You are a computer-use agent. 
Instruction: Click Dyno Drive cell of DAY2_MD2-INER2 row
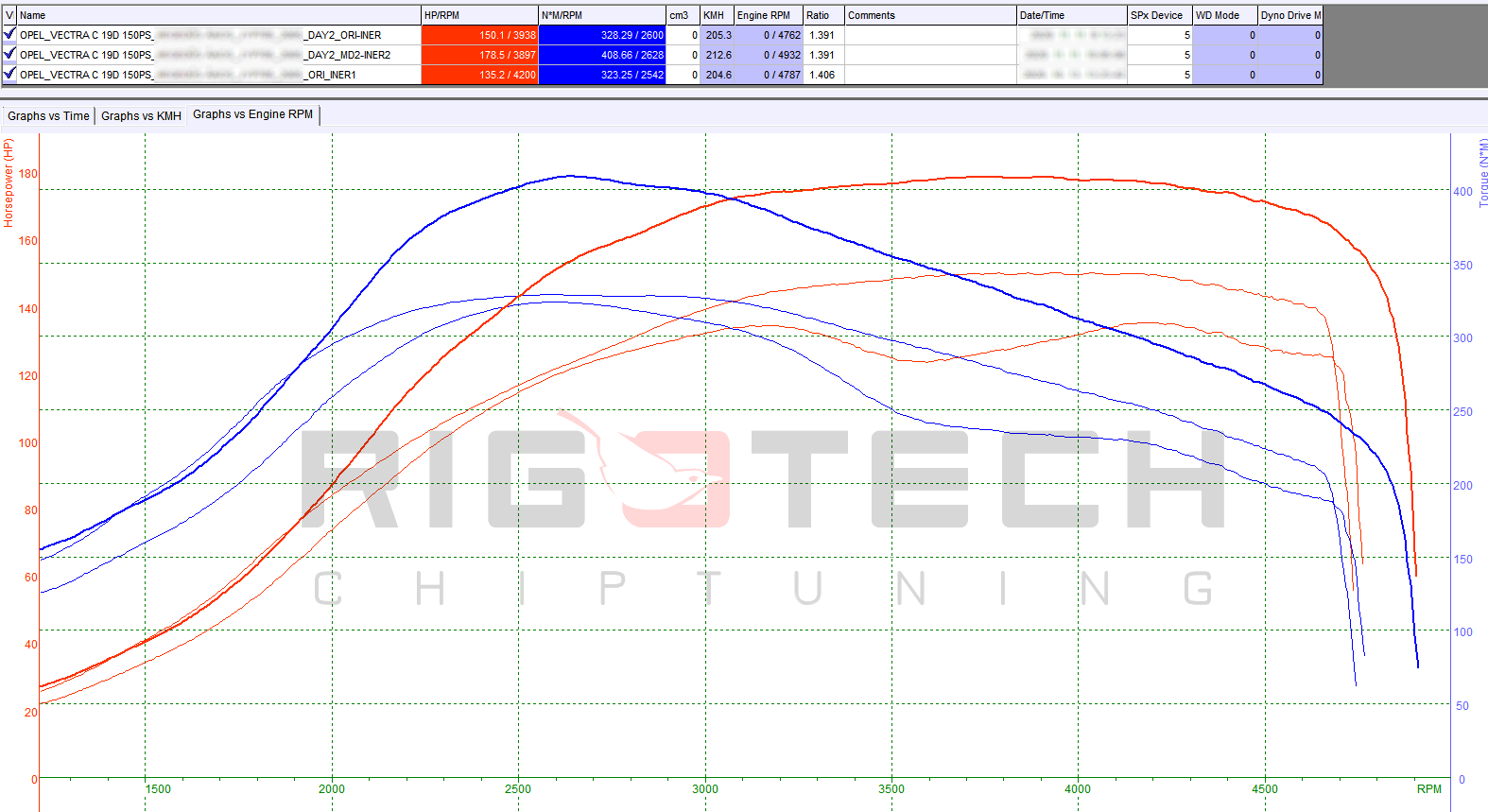(x=1290, y=55)
